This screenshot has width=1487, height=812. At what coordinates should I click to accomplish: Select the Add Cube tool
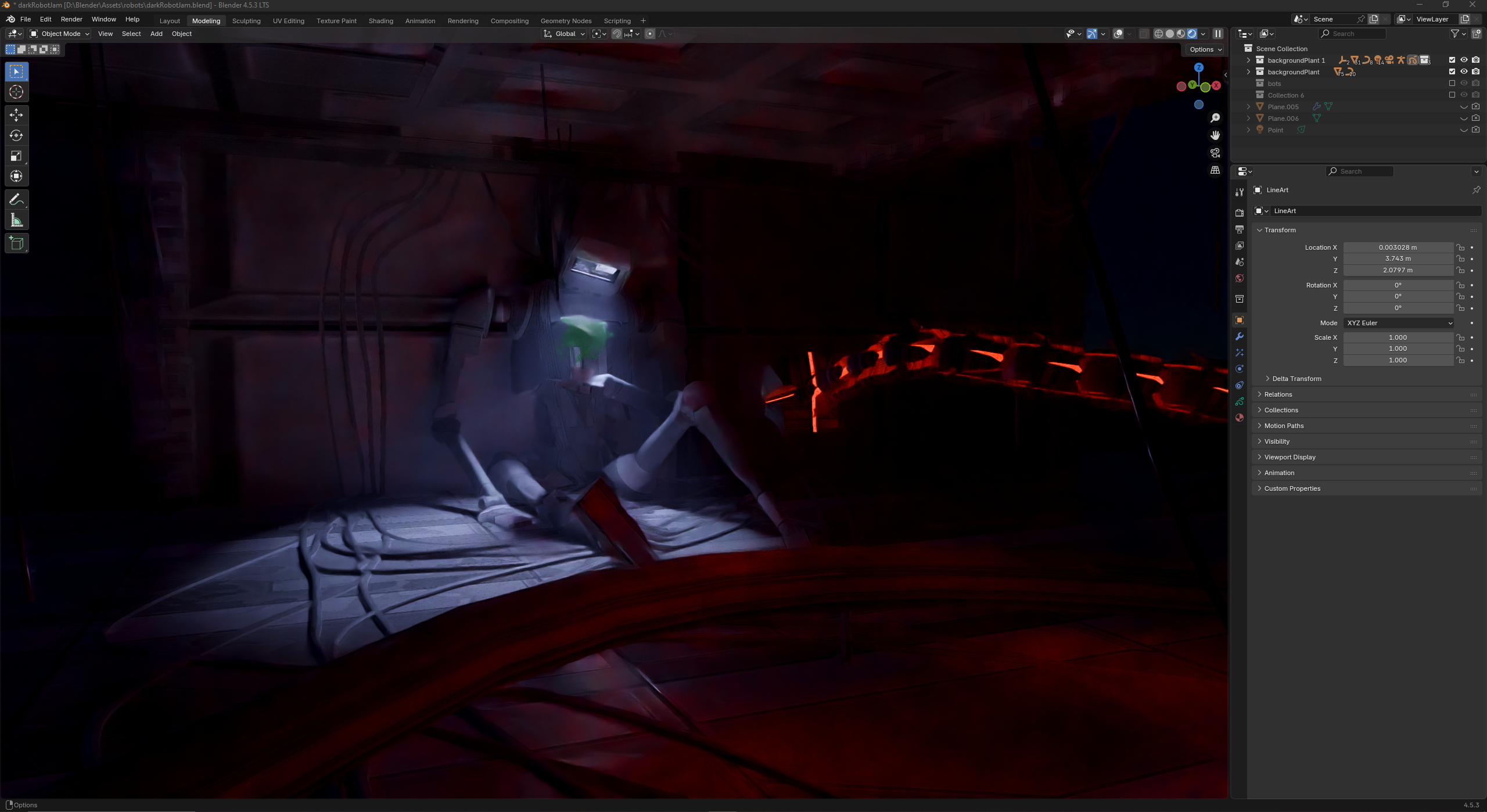tap(16, 243)
